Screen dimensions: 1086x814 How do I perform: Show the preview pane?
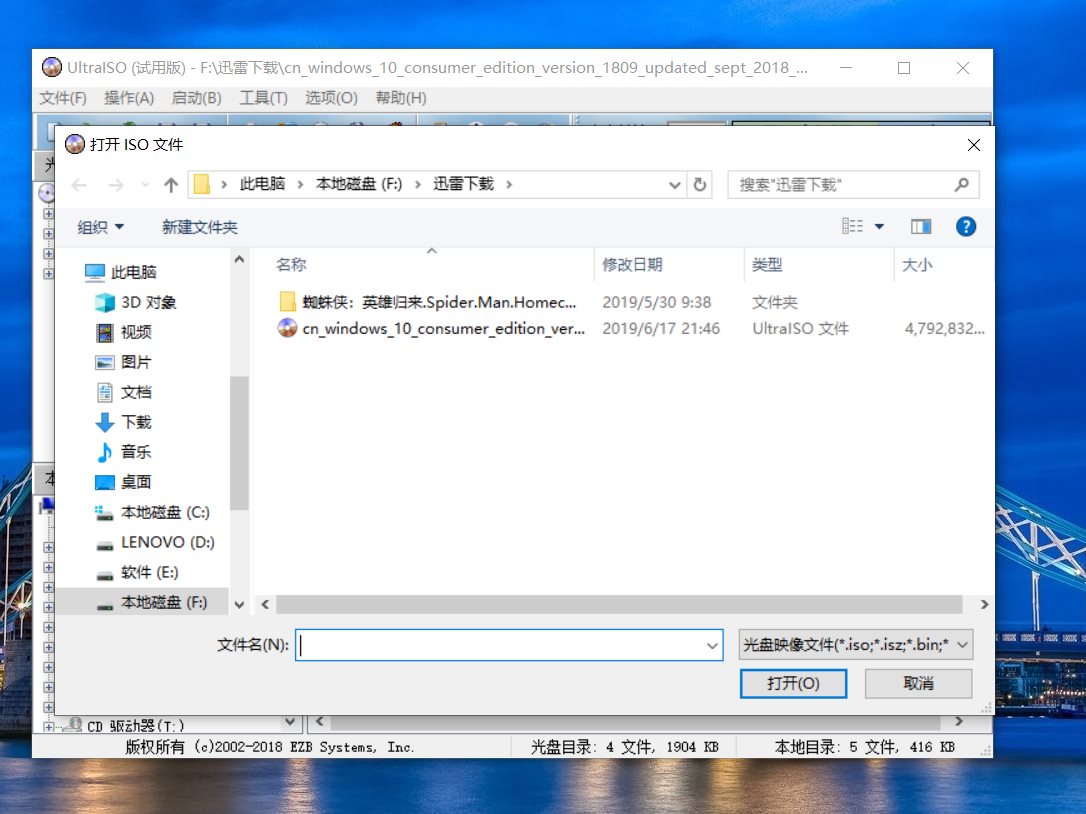click(x=920, y=227)
